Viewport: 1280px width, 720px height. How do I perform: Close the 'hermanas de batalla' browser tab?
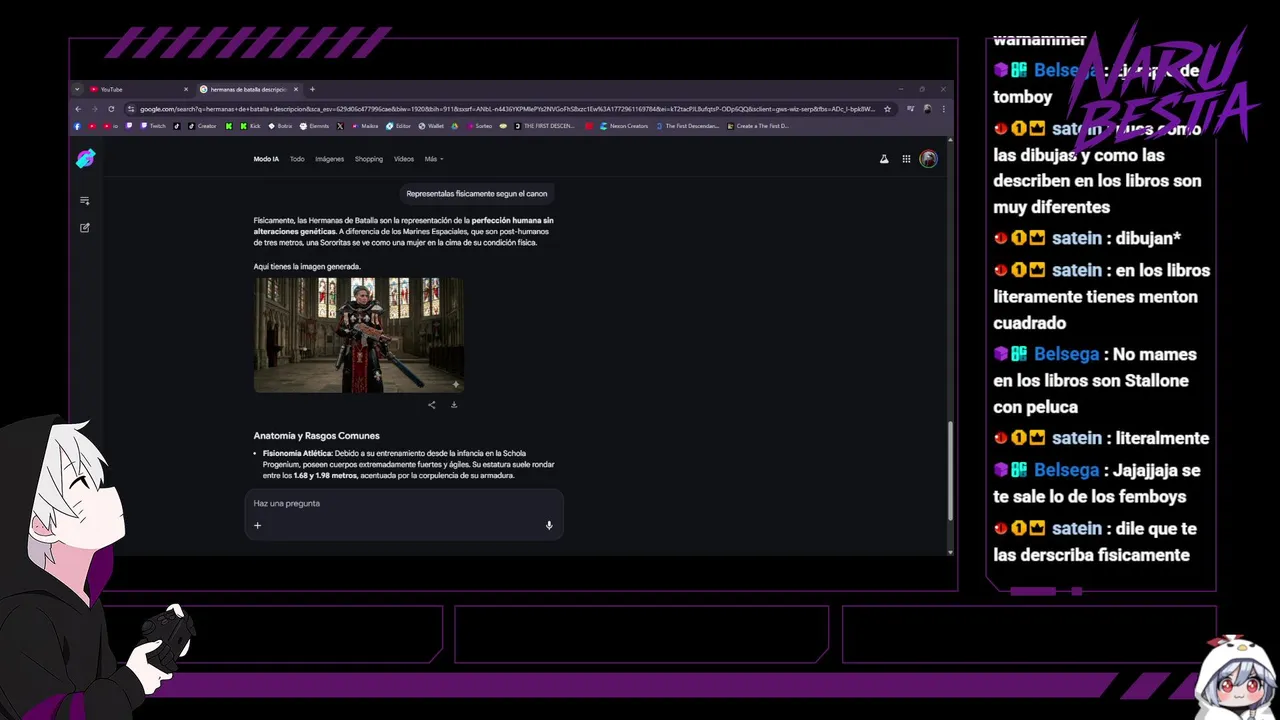point(296,89)
